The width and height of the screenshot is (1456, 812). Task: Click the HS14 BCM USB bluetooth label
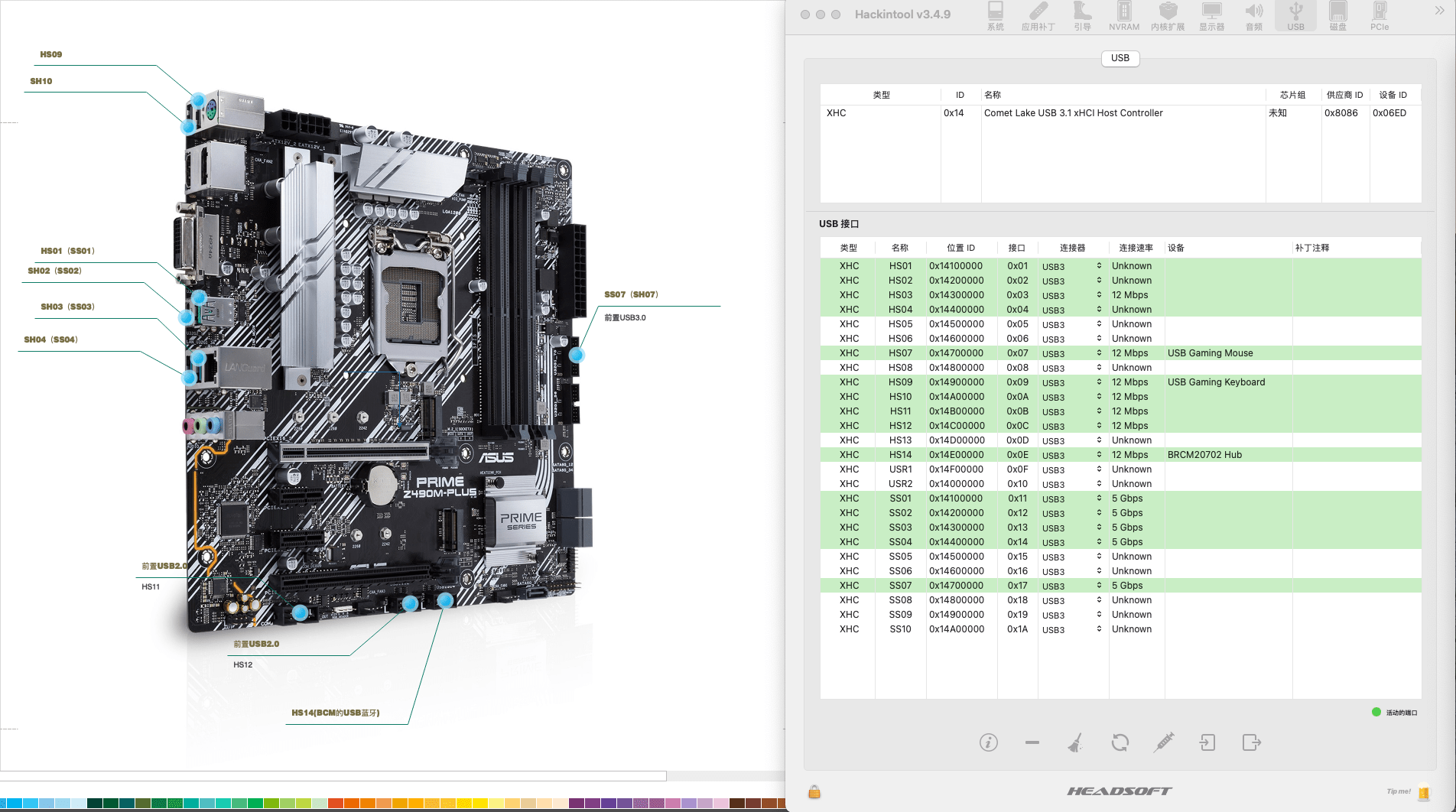(335, 713)
